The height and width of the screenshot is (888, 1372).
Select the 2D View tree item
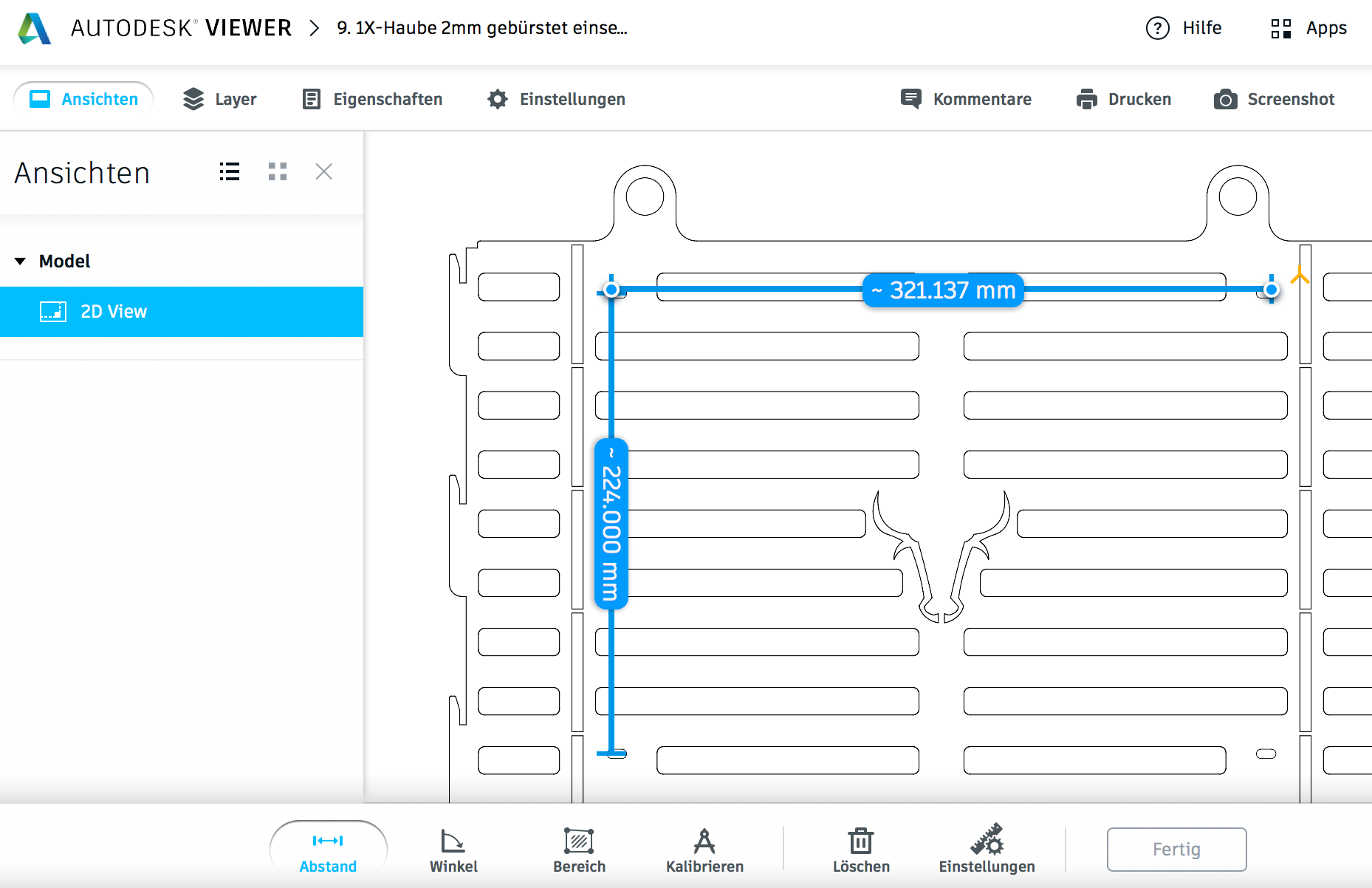click(x=114, y=312)
